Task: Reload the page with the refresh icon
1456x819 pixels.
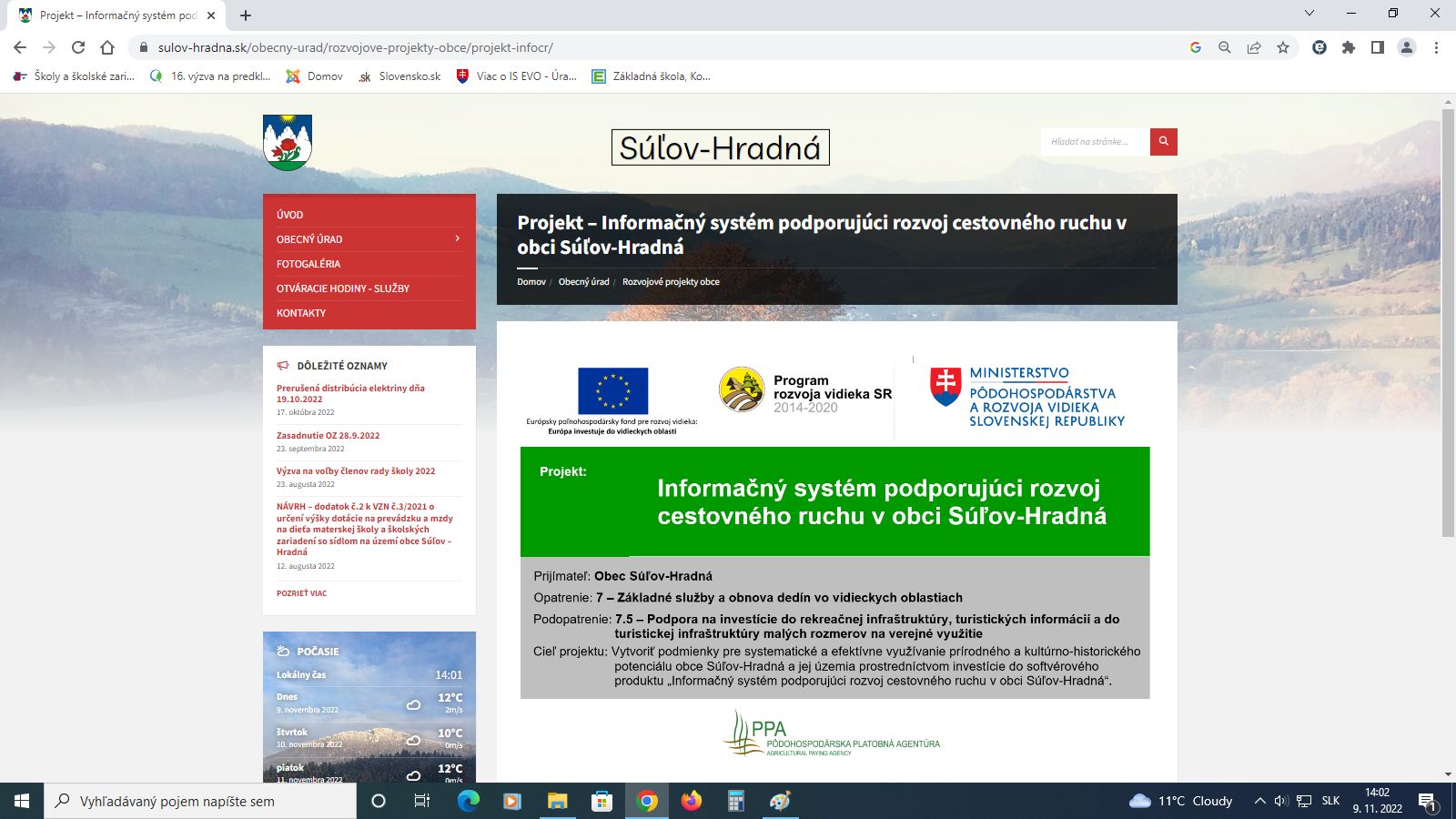Action: click(78, 47)
